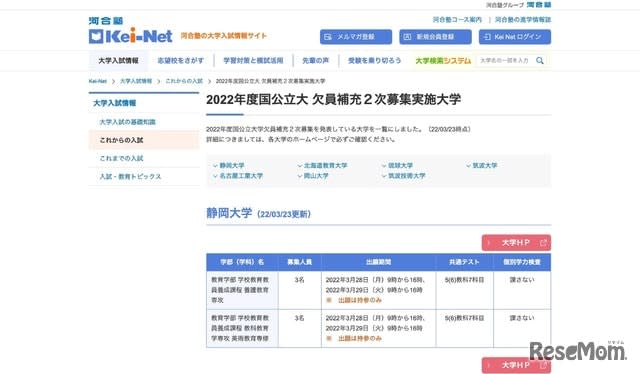Click the 共通テスト table header
640x374 pixels.
pos(464,262)
